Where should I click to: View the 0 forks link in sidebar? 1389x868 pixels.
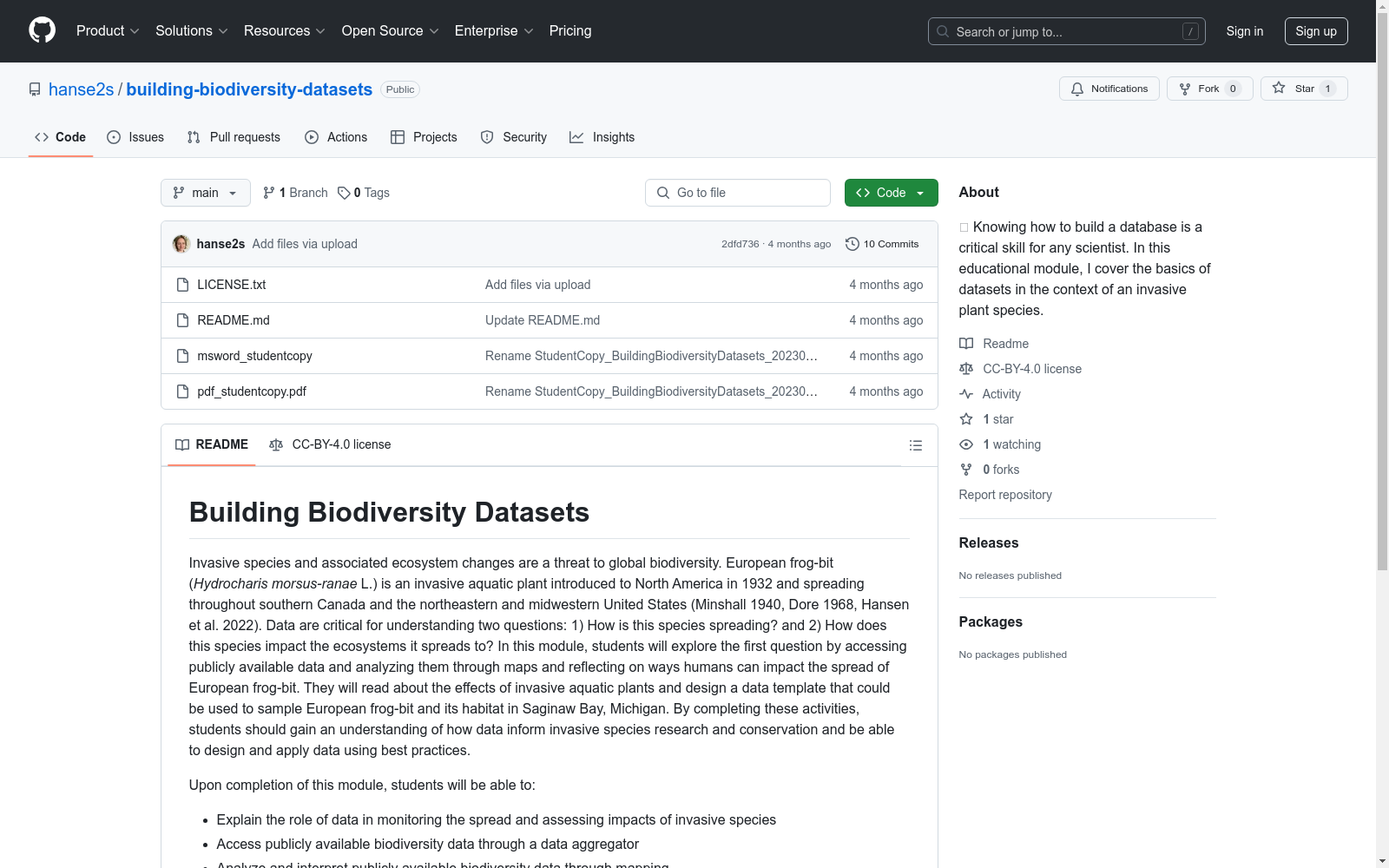(990, 470)
